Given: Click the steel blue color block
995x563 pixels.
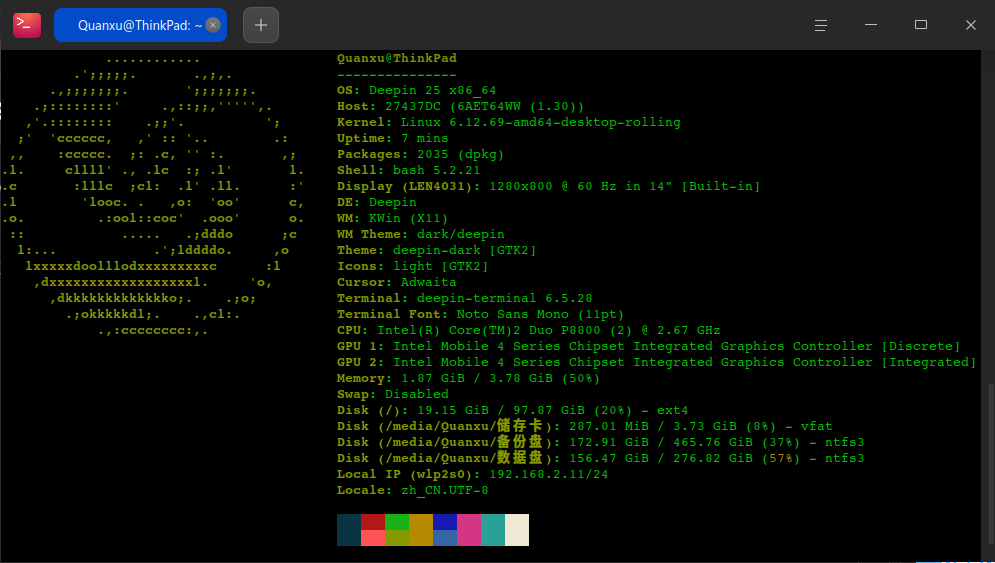Looking at the screenshot, I should (x=445, y=538).
